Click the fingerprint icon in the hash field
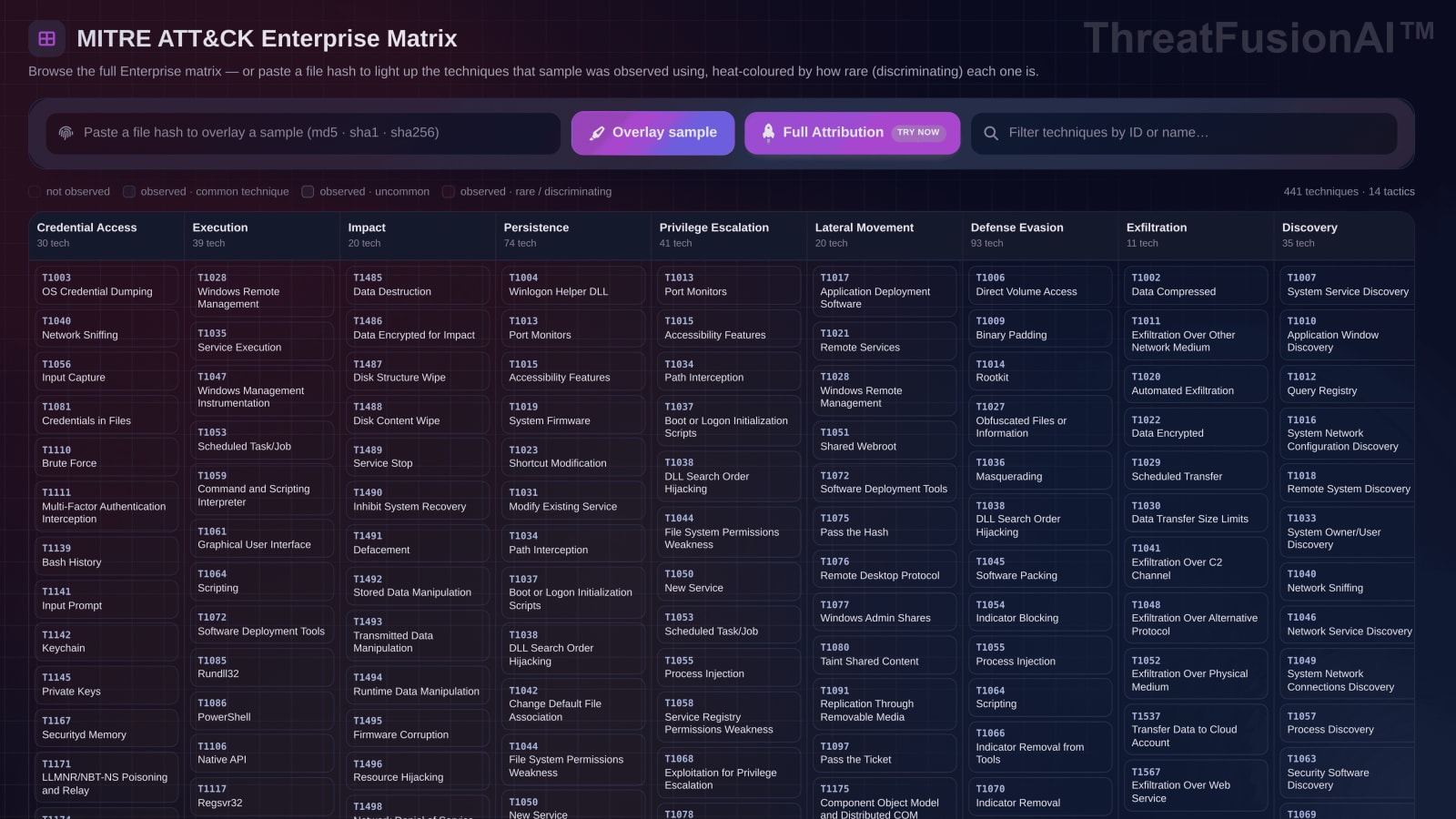 click(66, 133)
